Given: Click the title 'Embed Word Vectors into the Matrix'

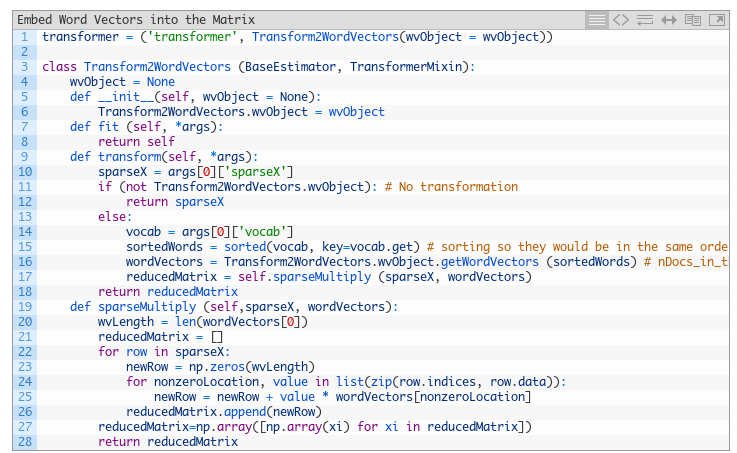Looking at the screenshot, I should click(x=136, y=20).
